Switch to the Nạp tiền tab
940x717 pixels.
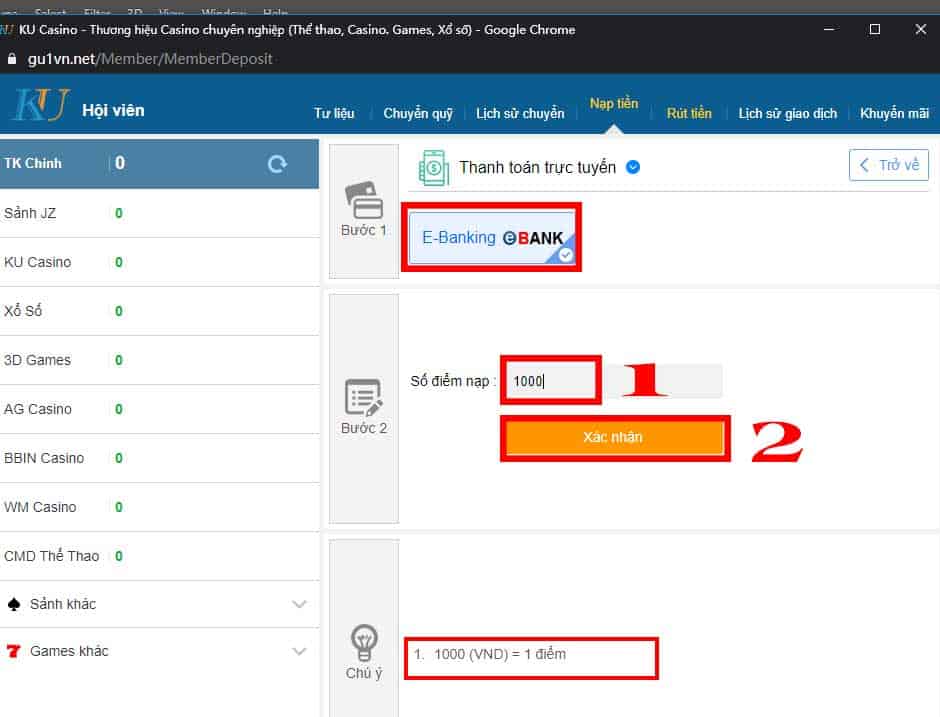[x=614, y=104]
